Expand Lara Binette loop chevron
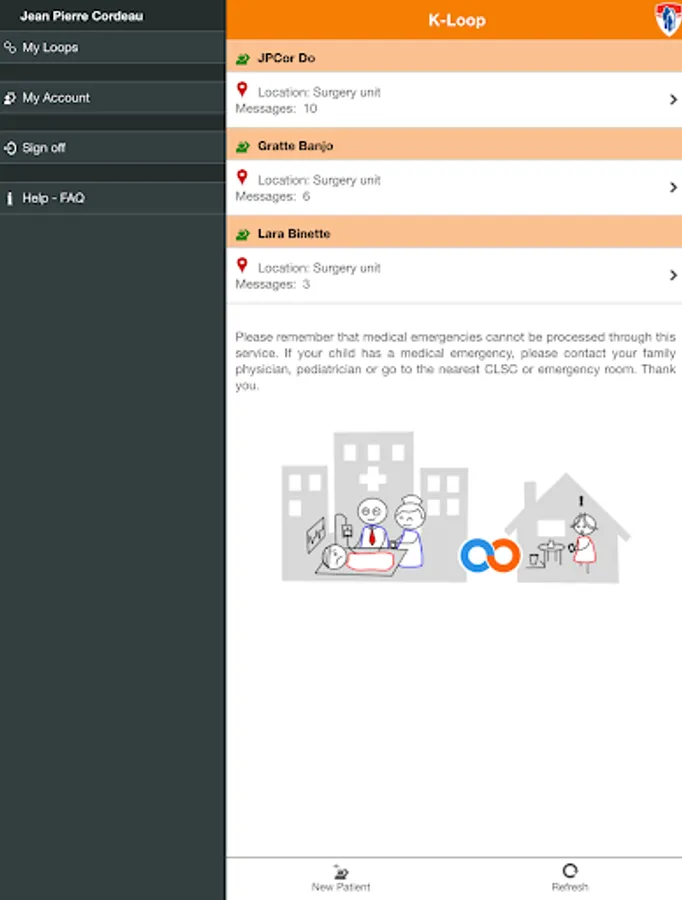 tap(673, 276)
